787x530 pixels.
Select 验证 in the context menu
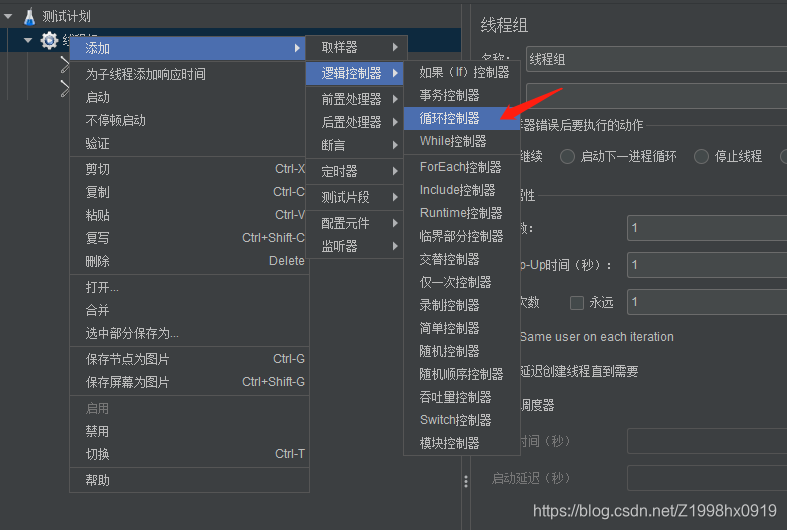[189, 144]
